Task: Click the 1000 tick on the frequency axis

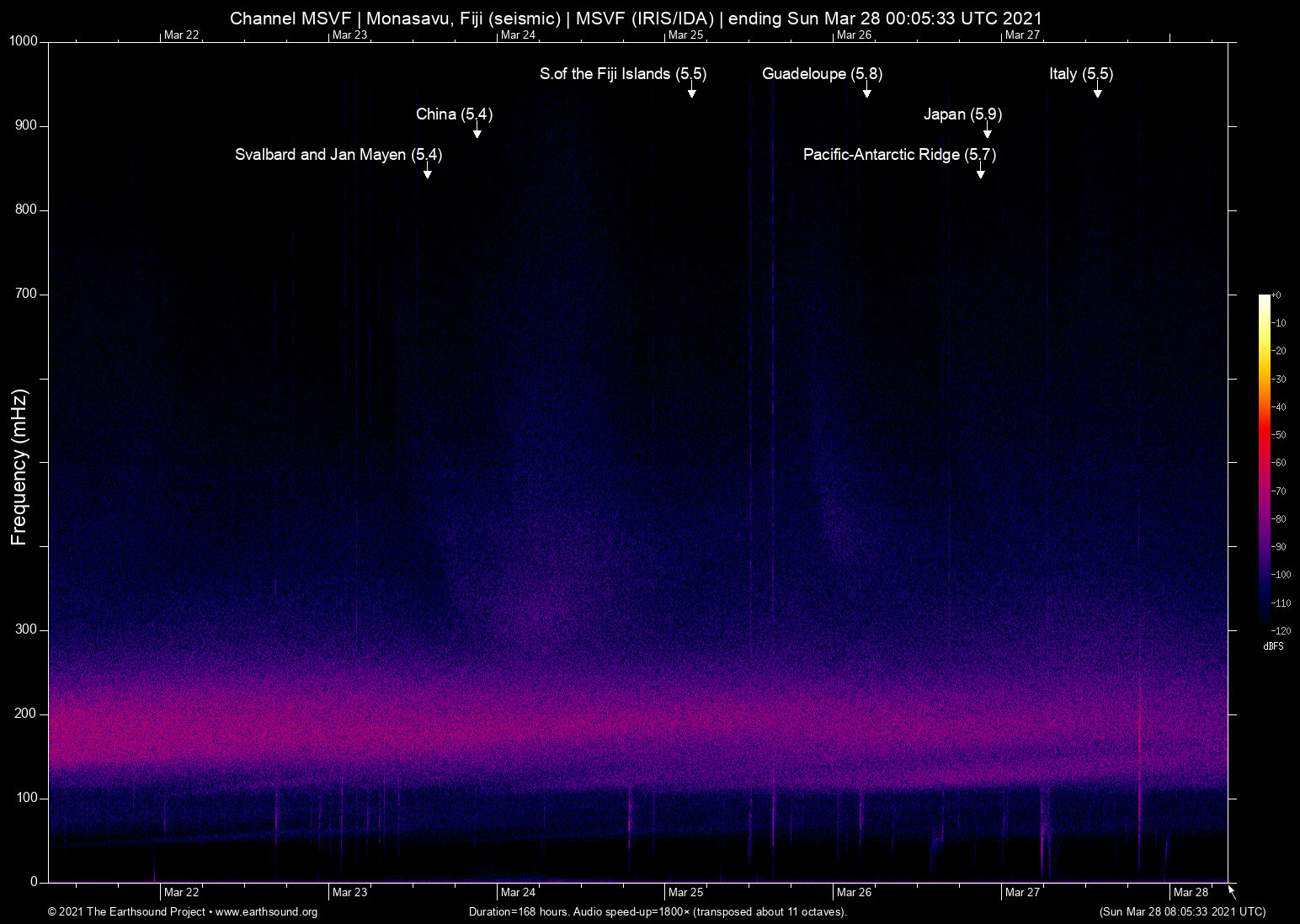Action: pyautogui.click(x=24, y=41)
